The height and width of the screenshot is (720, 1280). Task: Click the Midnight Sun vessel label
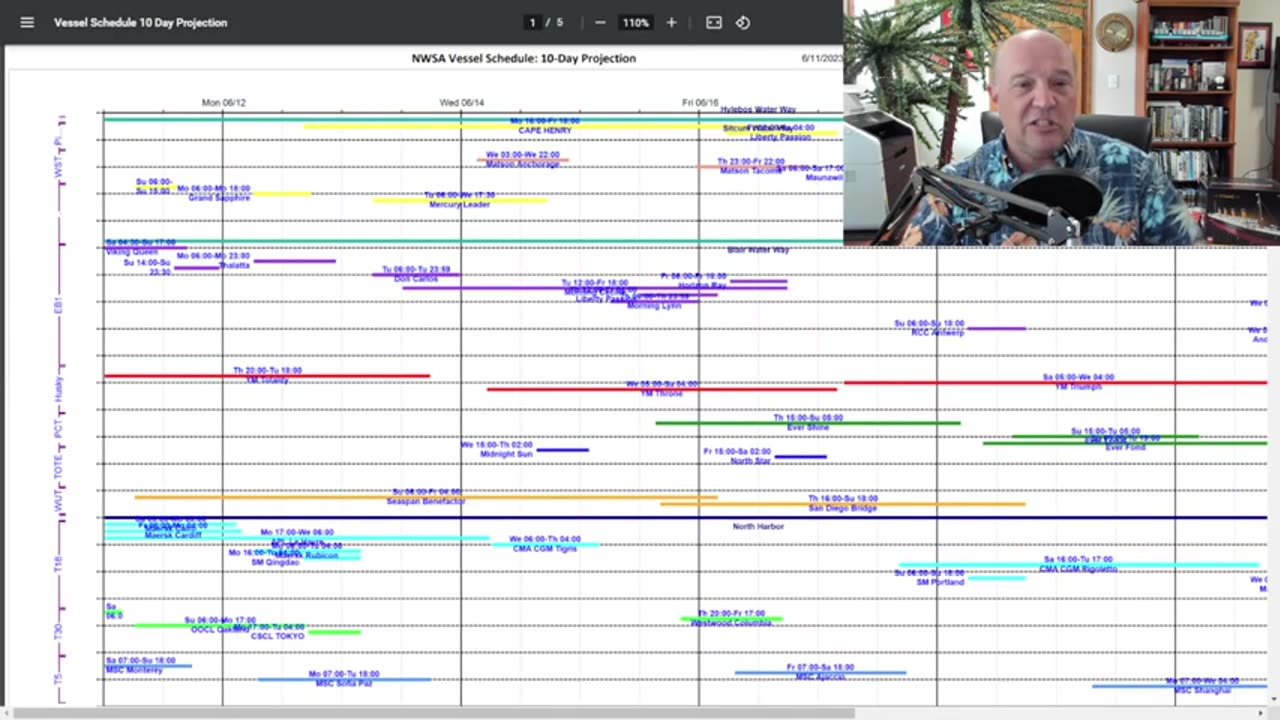(x=506, y=455)
